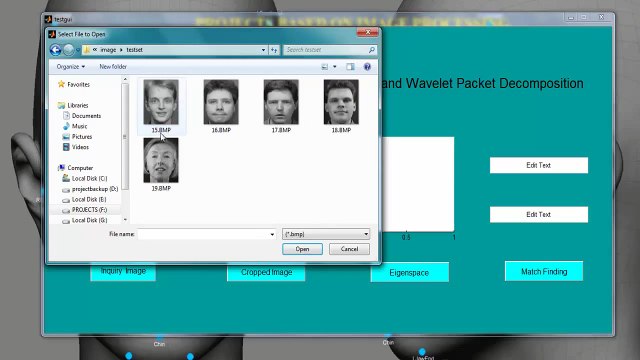The image size is (640, 360).
Task: Open the Music library
Action: (79, 126)
